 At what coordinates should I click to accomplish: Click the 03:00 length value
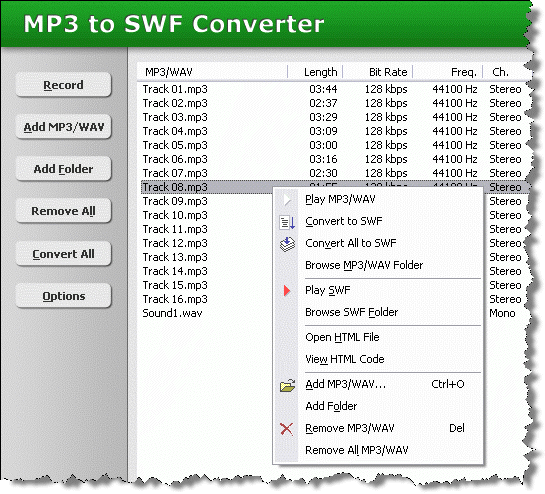pos(323,145)
